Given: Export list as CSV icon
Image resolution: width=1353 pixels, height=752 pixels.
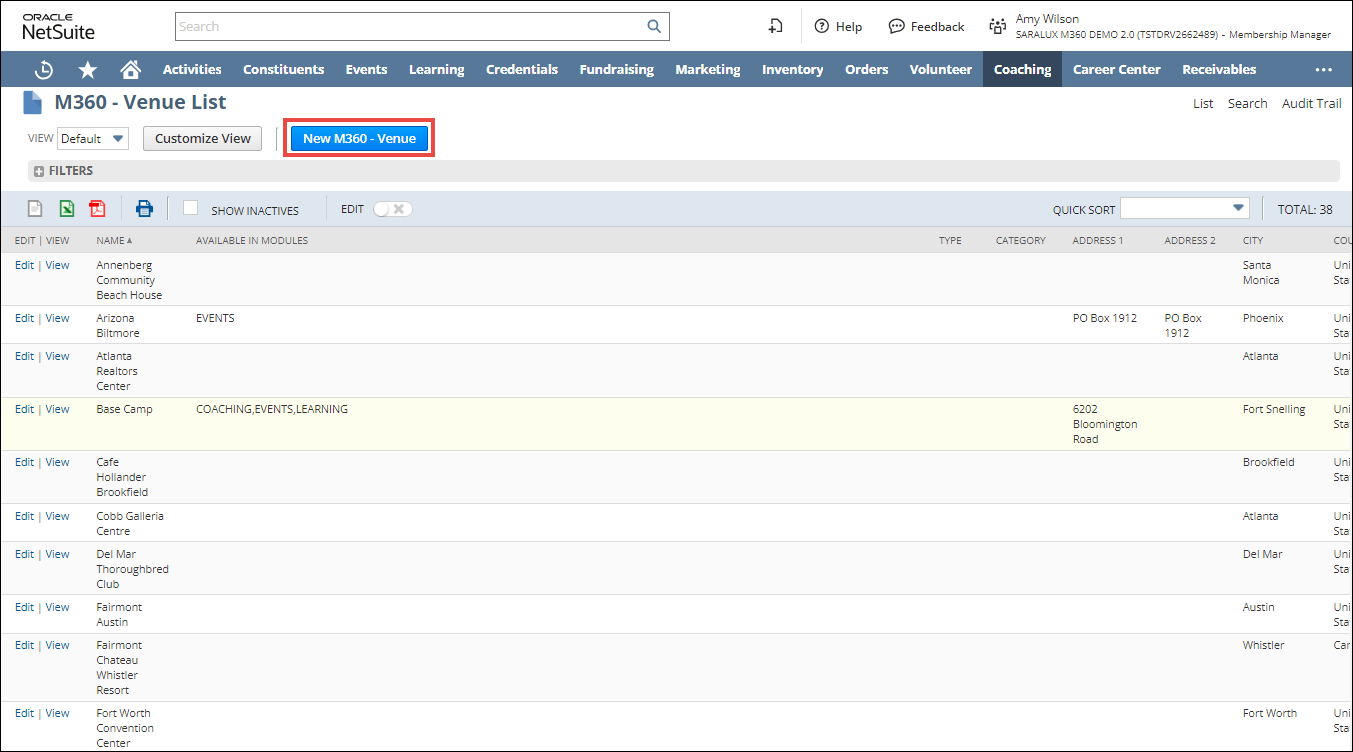Looking at the screenshot, I should point(35,209).
